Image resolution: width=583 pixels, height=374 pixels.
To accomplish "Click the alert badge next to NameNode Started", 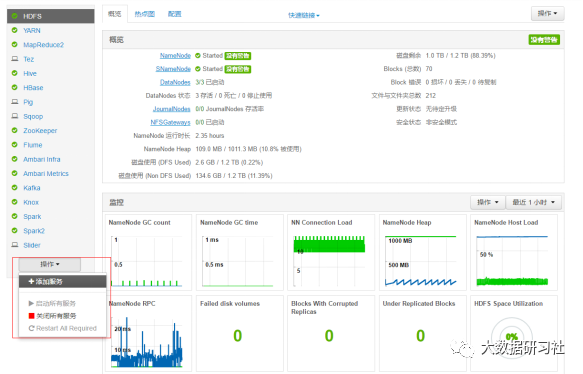I will point(238,56).
